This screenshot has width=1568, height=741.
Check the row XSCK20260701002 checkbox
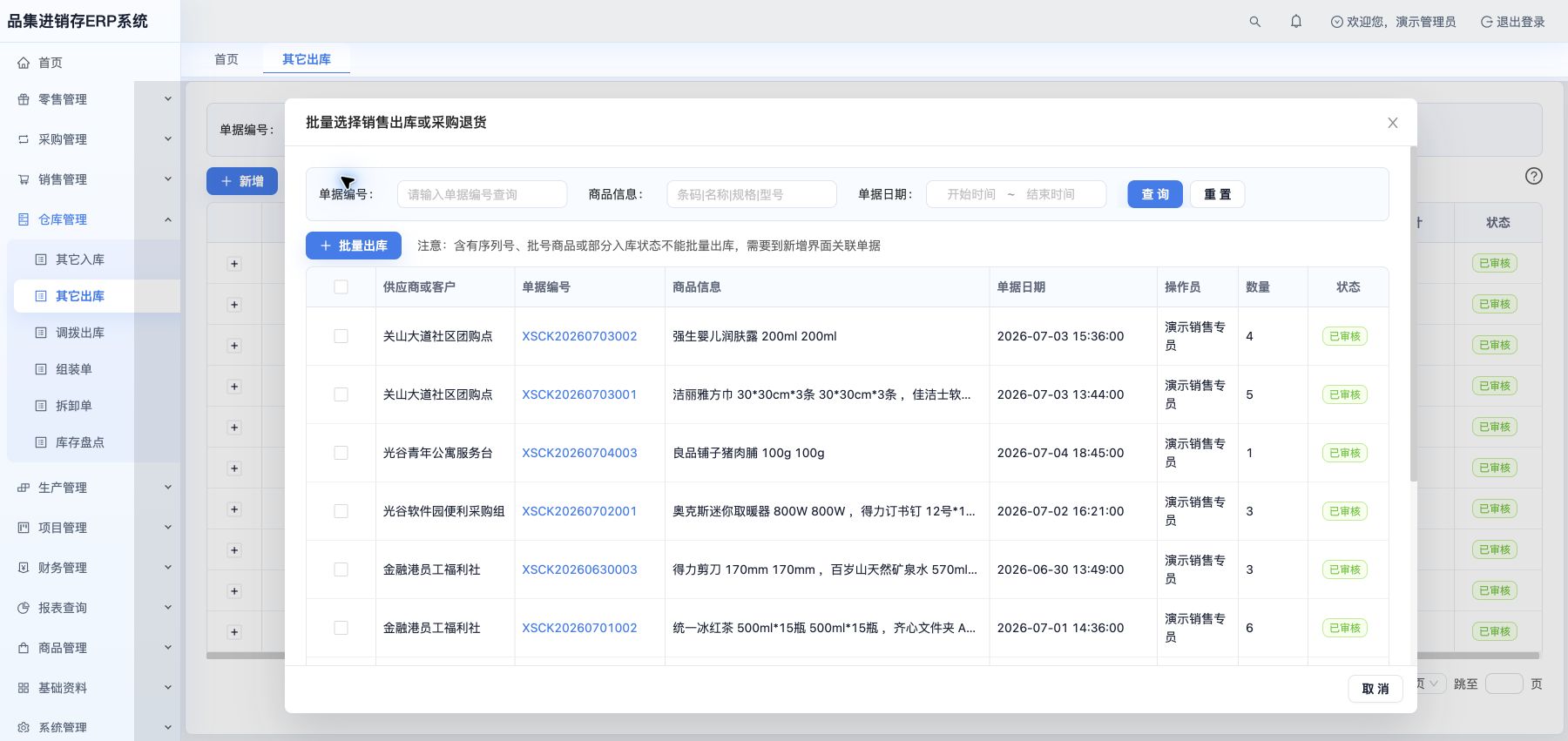click(x=341, y=628)
